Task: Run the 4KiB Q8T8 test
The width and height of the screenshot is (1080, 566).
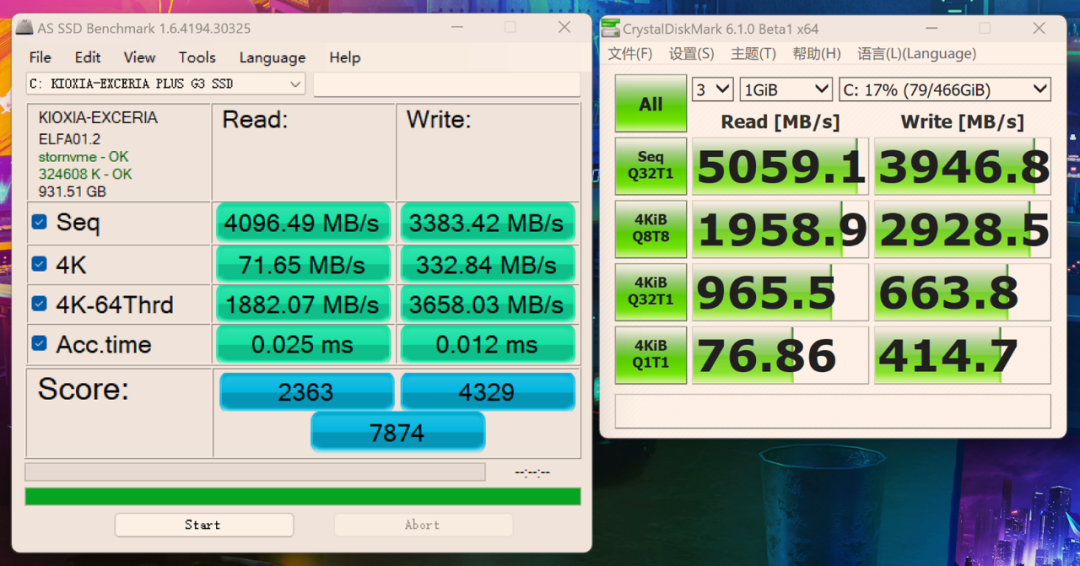Action: click(650, 229)
